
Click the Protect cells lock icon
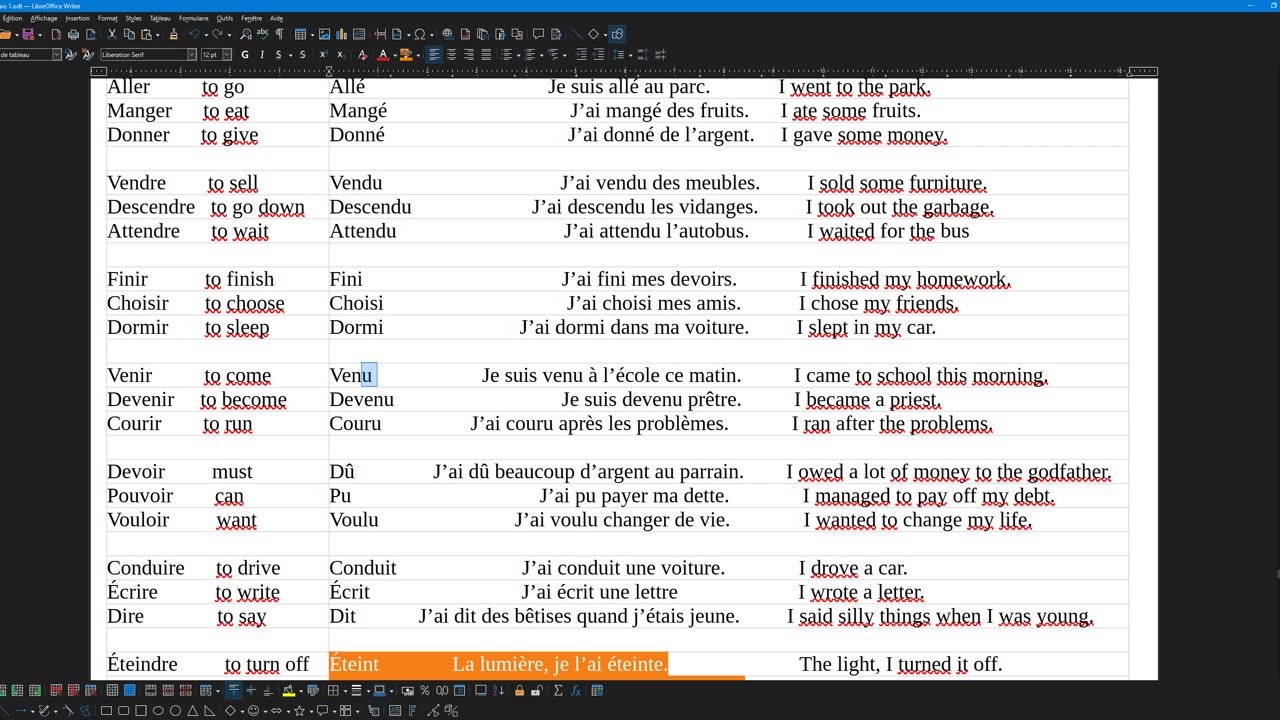519,690
